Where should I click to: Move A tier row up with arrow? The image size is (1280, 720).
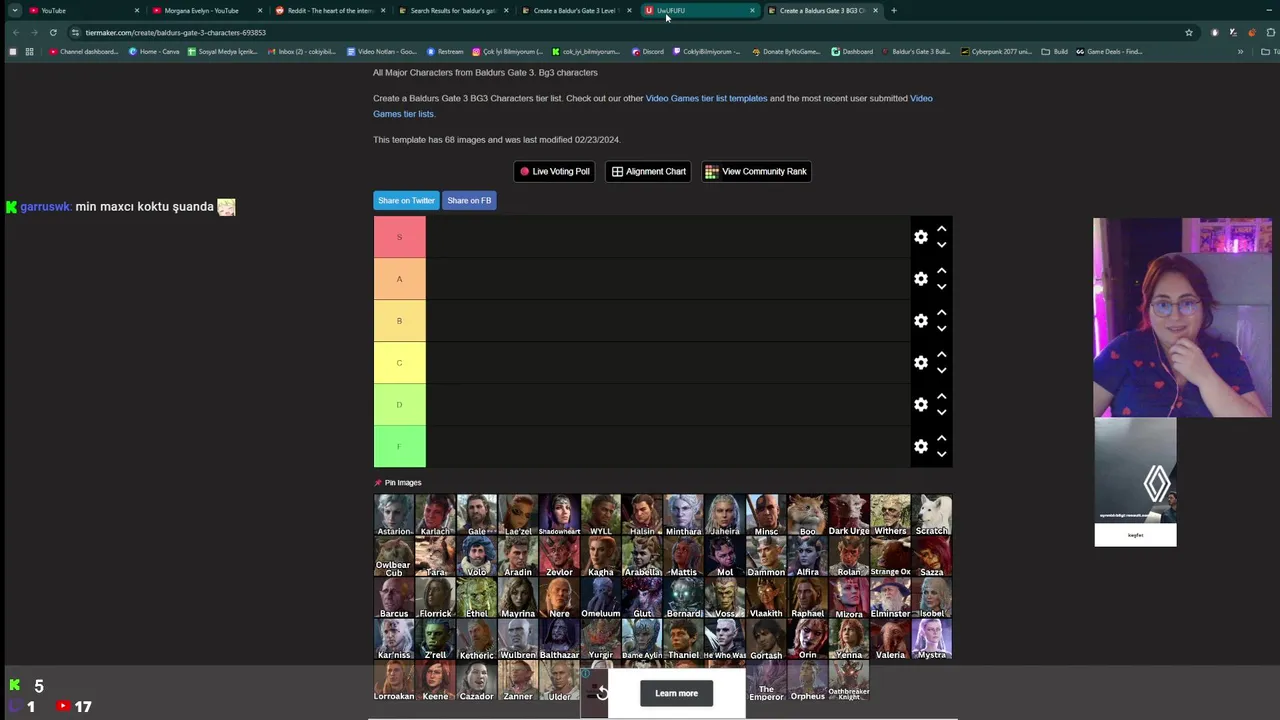(941, 271)
